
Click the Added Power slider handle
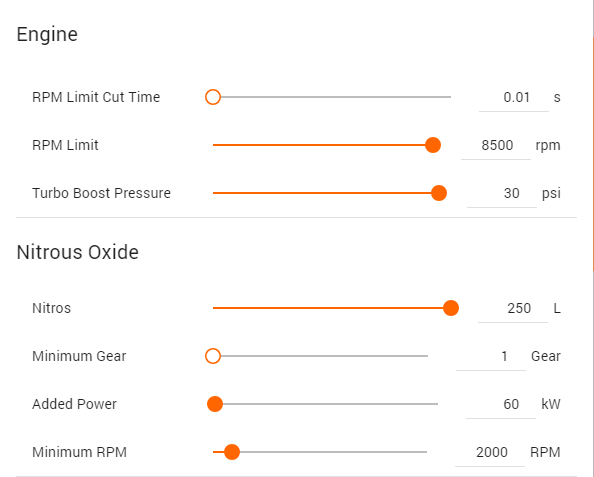click(x=215, y=404)
